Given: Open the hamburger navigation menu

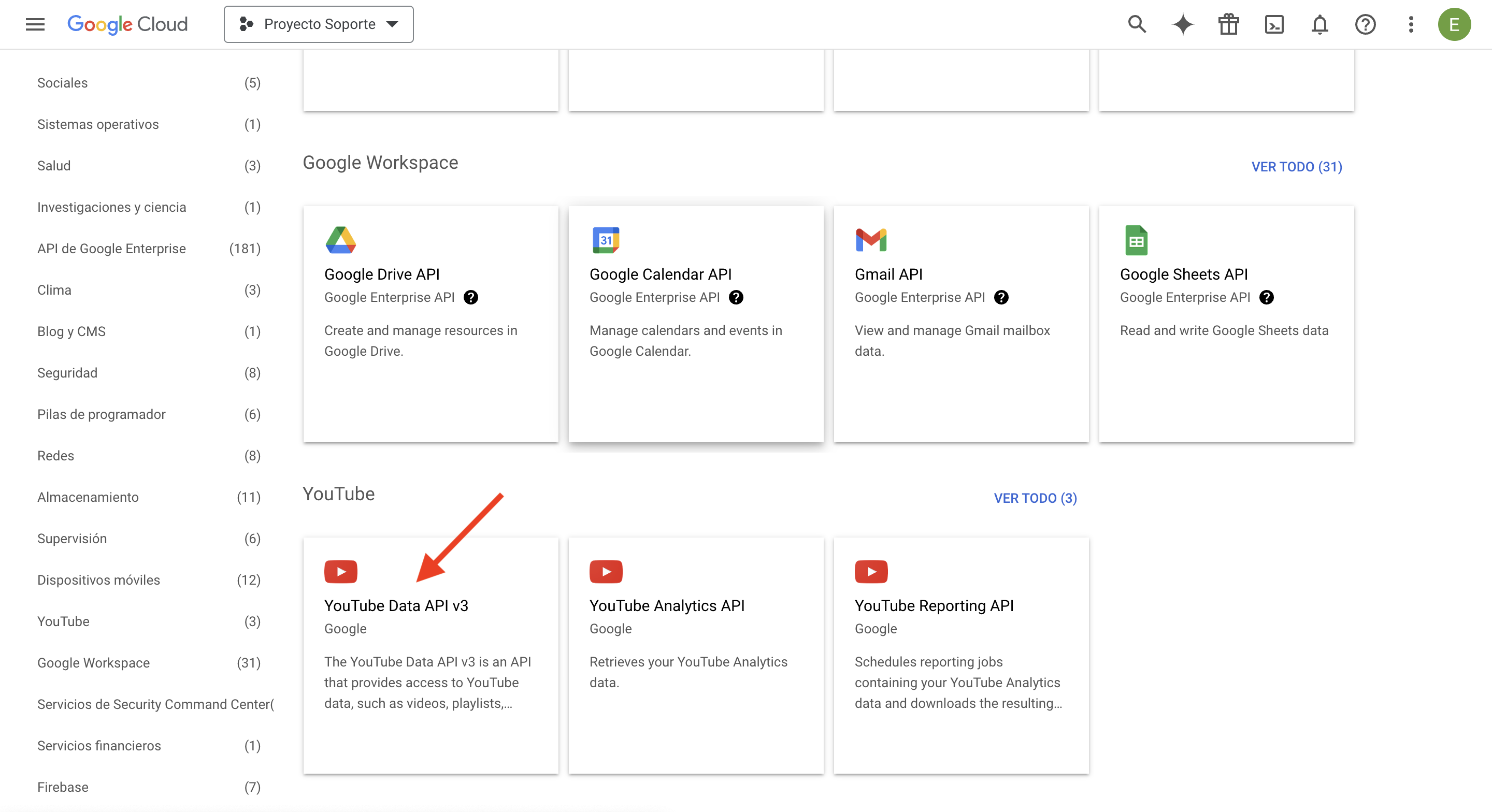Looking at the screenshot, I should pos(35,24).
